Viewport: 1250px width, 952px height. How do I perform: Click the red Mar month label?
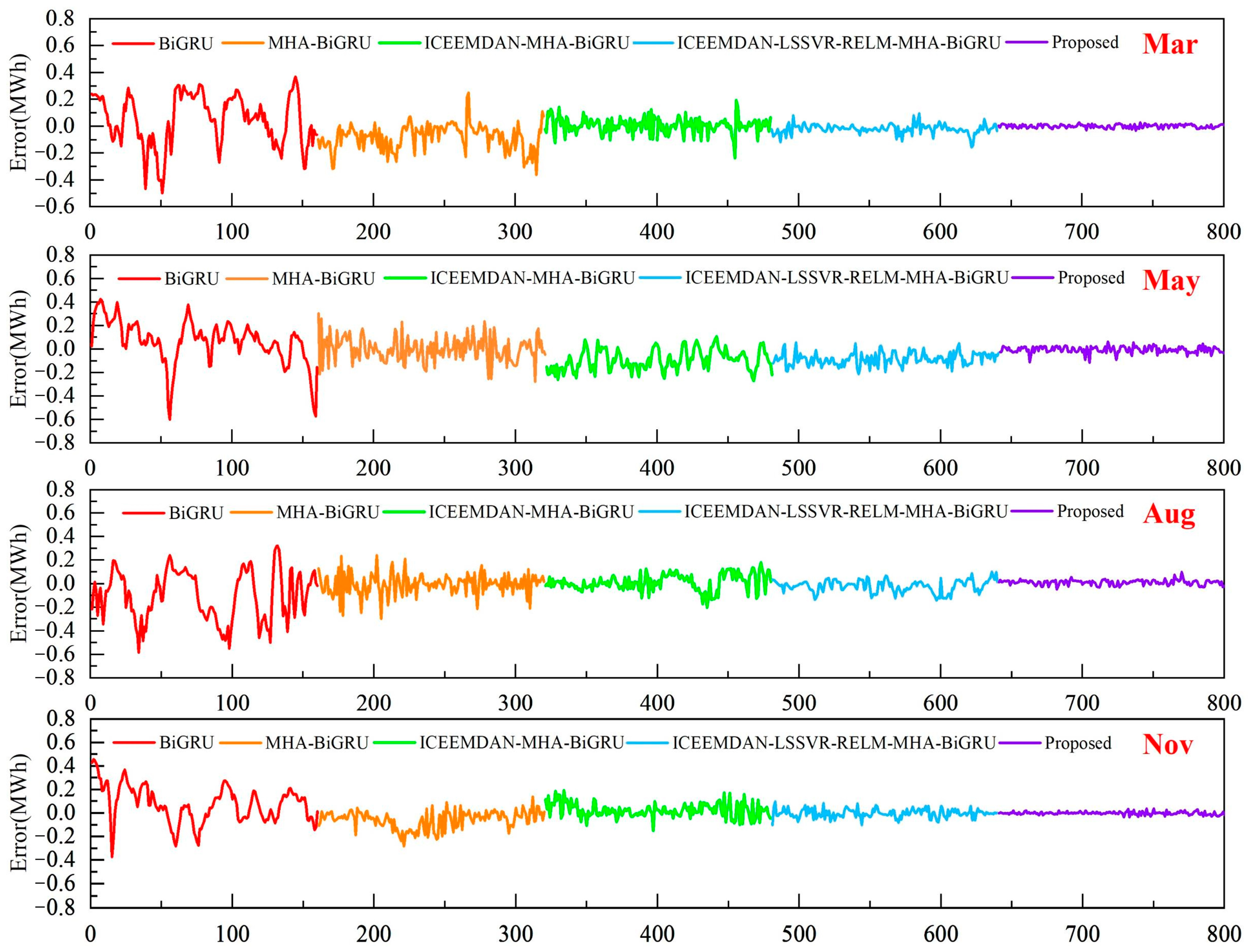1169,44
